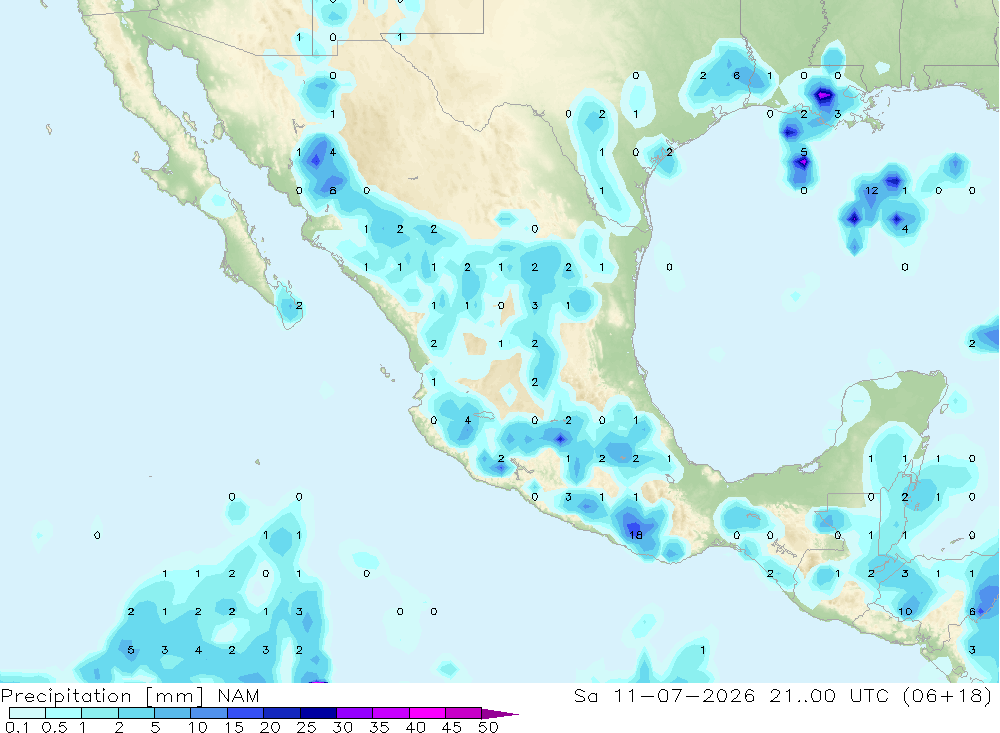Select the 35–40 mm legend color box
This screenshot has height=733, width=1000.
coord(391,713)
